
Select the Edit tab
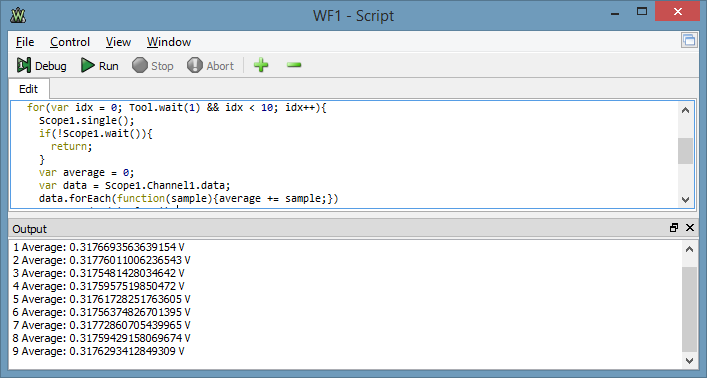click(x=28, y=89)
